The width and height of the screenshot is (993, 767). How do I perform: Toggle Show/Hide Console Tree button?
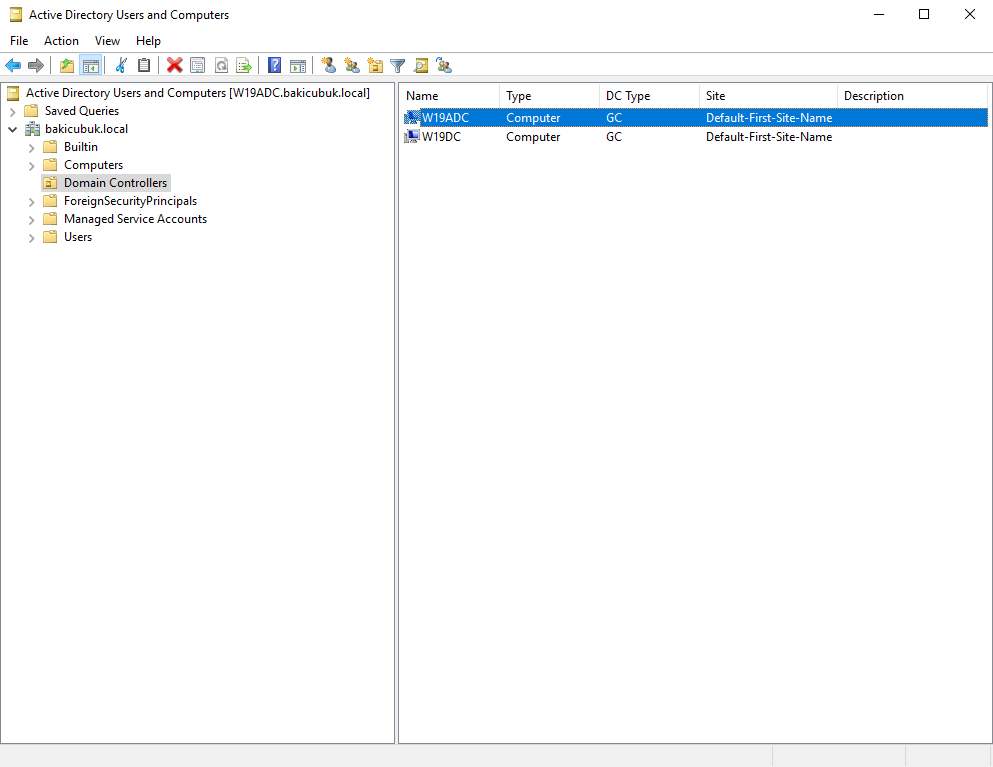point(91,65)
